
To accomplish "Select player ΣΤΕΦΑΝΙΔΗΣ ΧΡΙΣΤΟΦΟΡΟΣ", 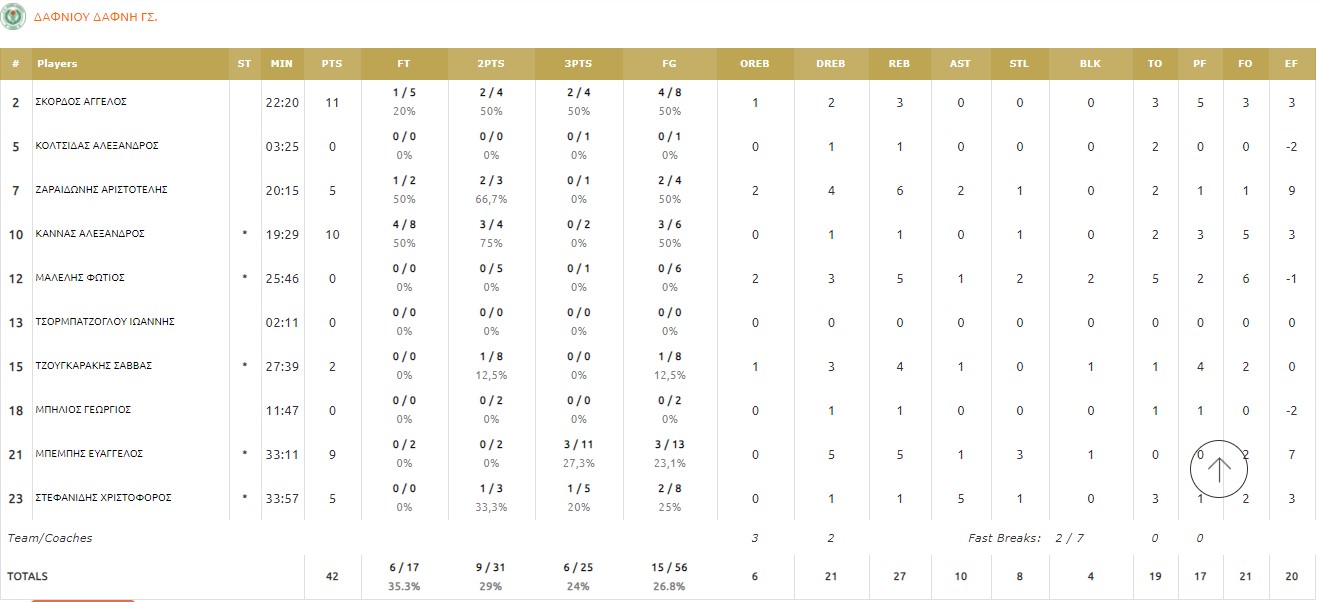I will [x=104, y=498].
